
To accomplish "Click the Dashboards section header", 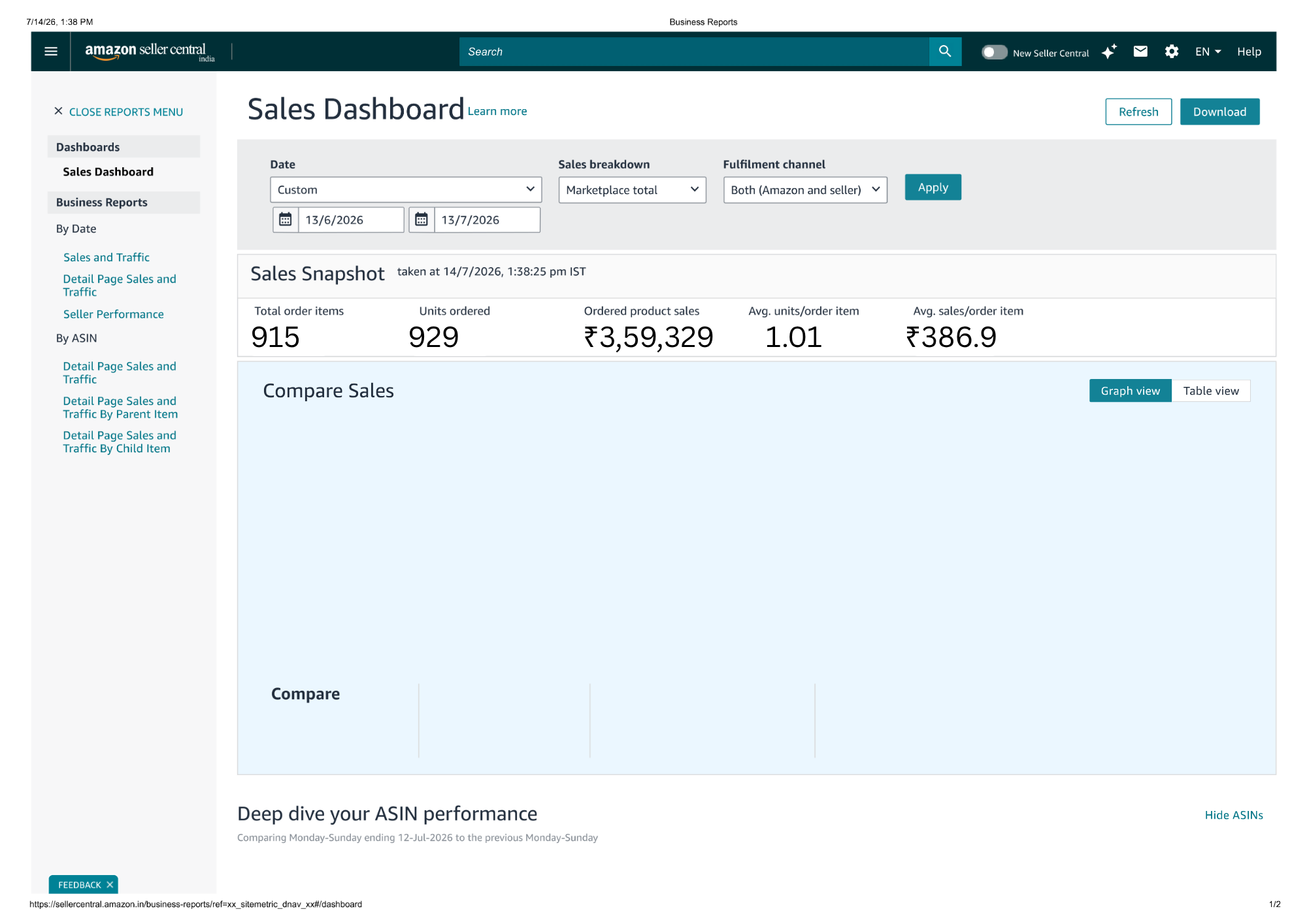I will [124, 147].
